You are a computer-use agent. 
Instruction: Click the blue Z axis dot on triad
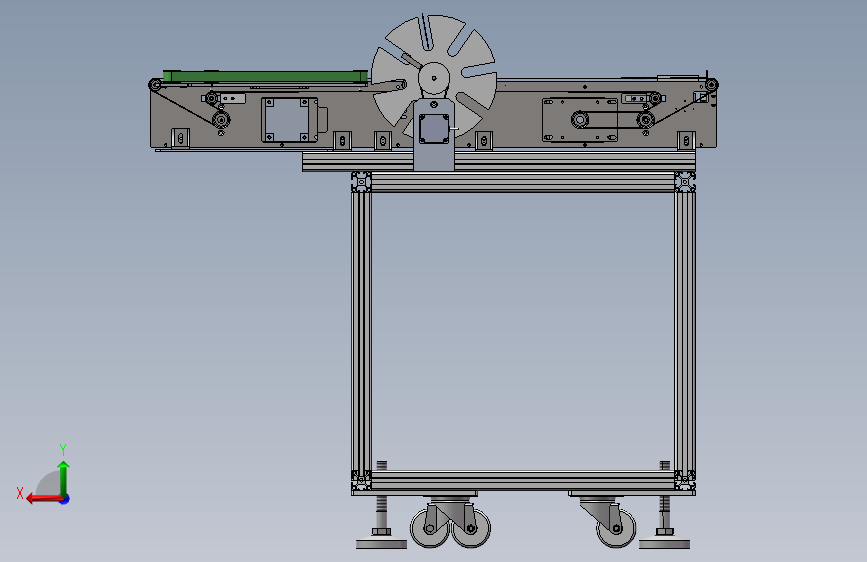click(x=65, y=499)
